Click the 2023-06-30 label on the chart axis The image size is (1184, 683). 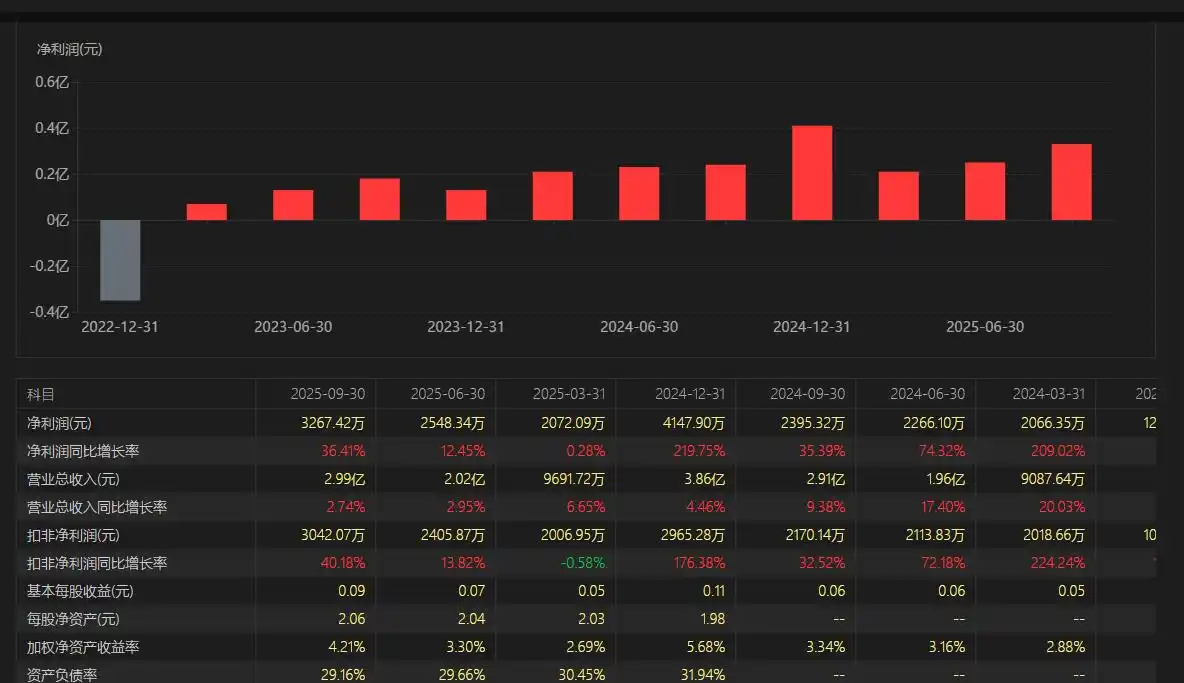pyautogui.click(x=293, y=327)
